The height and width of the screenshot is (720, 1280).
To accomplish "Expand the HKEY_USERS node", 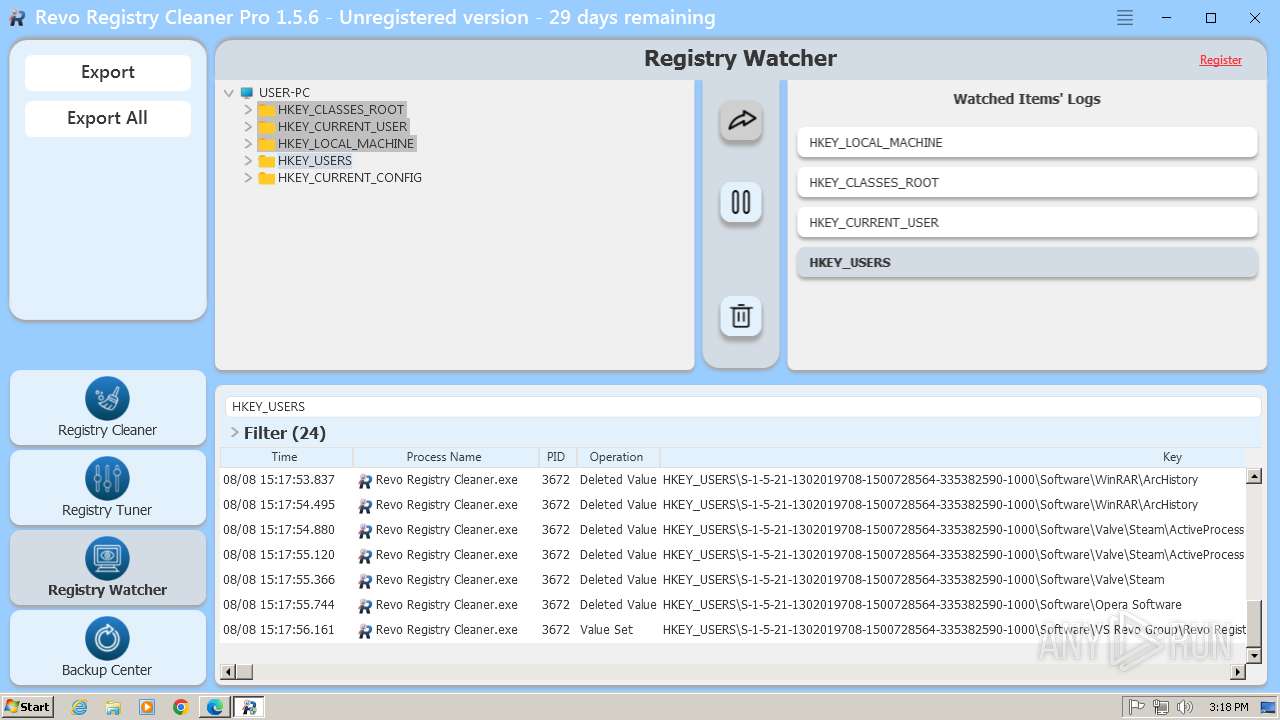I will (x=248, y=161).
